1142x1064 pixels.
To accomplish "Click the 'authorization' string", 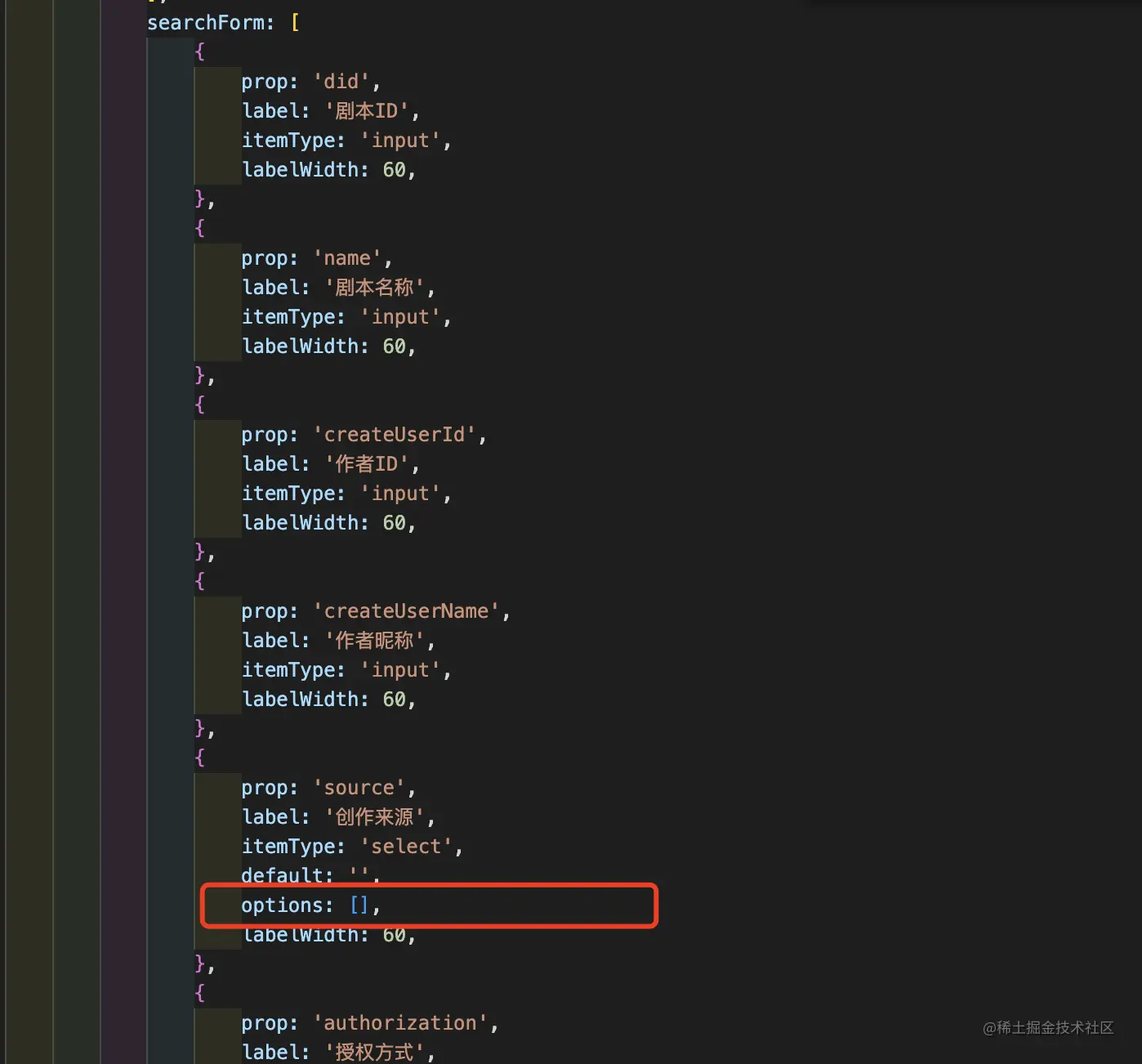I will pos(399,1023).
